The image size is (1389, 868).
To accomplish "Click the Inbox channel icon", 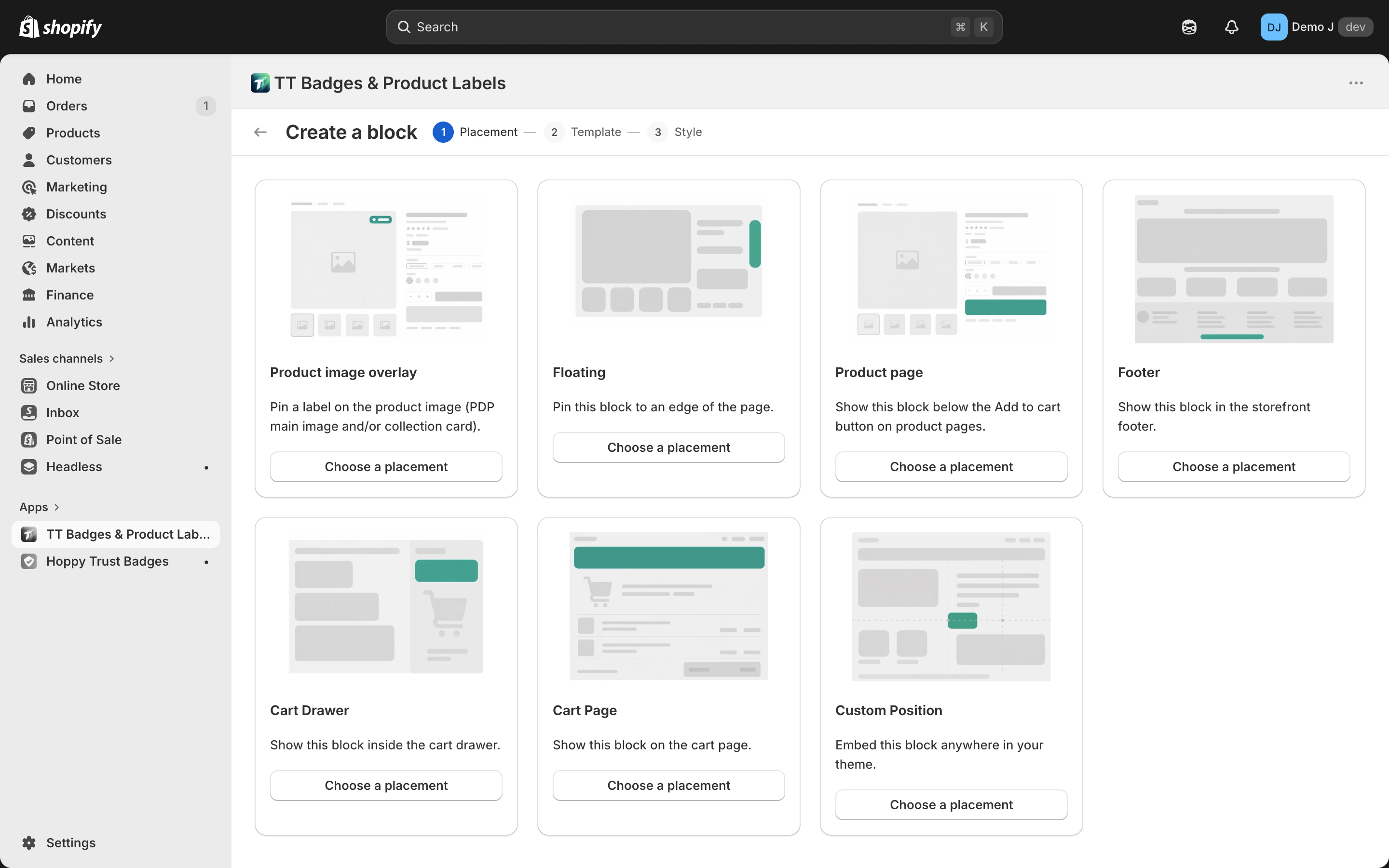I will tap(29, 412).
